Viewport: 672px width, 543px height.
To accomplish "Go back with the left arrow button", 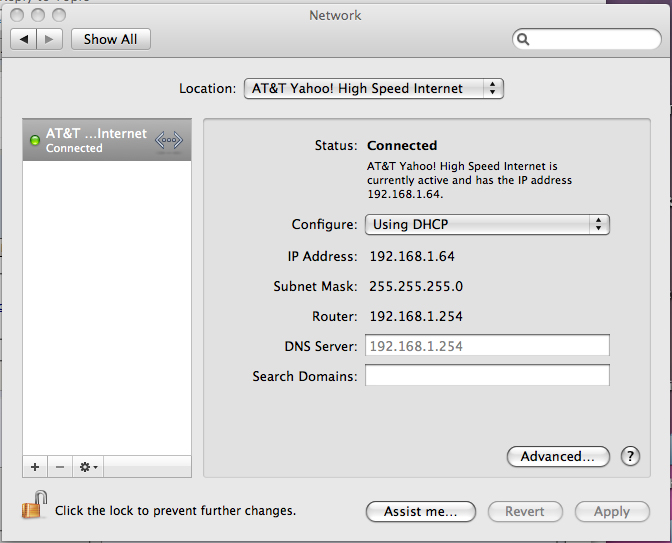I will click(24, 39).
